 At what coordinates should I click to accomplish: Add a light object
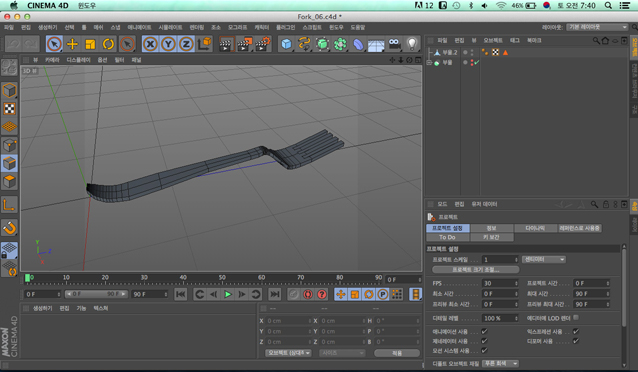[x=412, y=44]
